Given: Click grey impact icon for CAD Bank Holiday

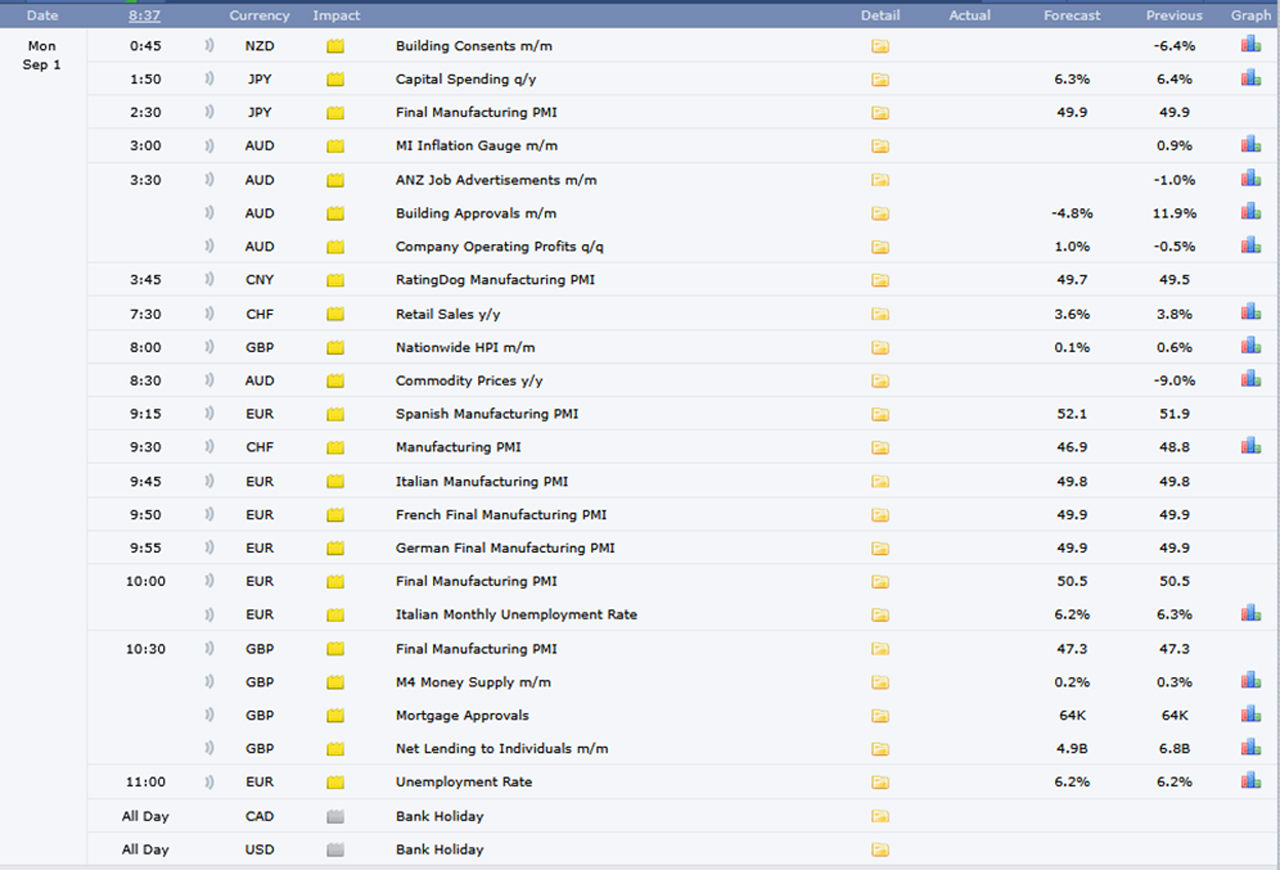Looking at the screenshot, I should click(x=335, y=817).
